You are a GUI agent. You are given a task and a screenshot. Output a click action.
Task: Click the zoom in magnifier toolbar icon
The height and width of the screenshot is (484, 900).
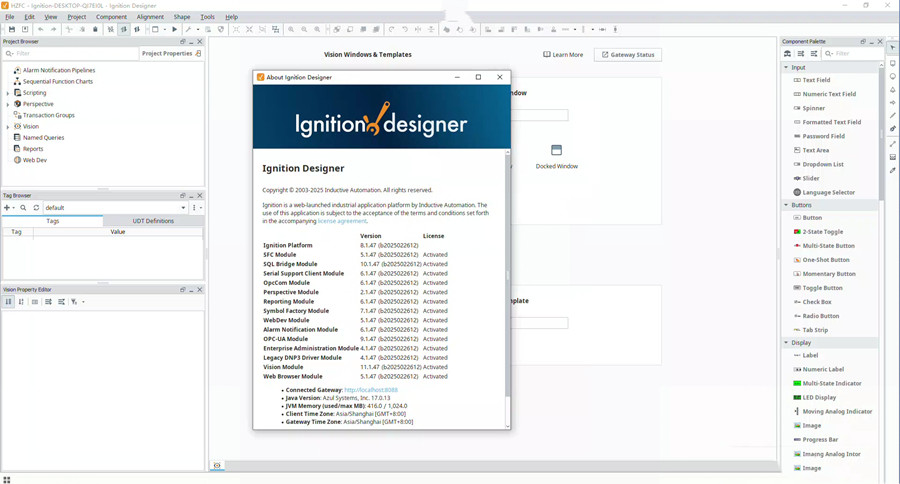(291, 29)
